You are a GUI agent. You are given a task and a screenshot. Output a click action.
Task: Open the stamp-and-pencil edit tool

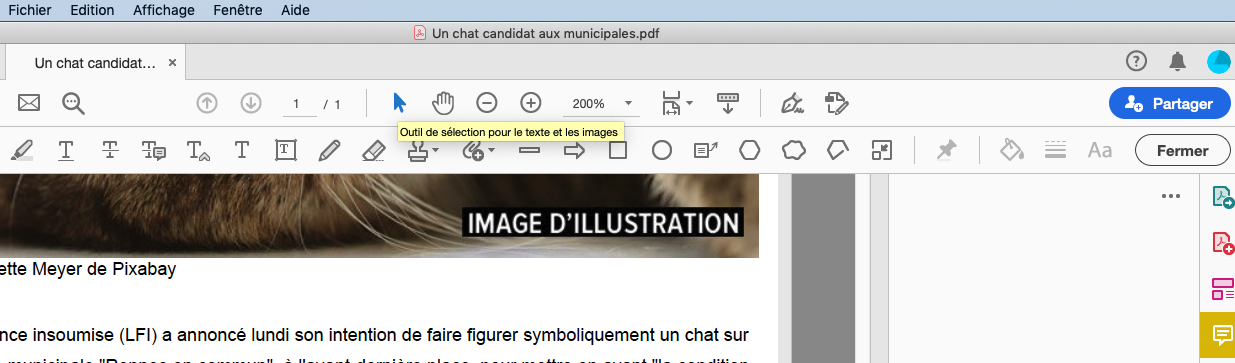tap(836, 102)
